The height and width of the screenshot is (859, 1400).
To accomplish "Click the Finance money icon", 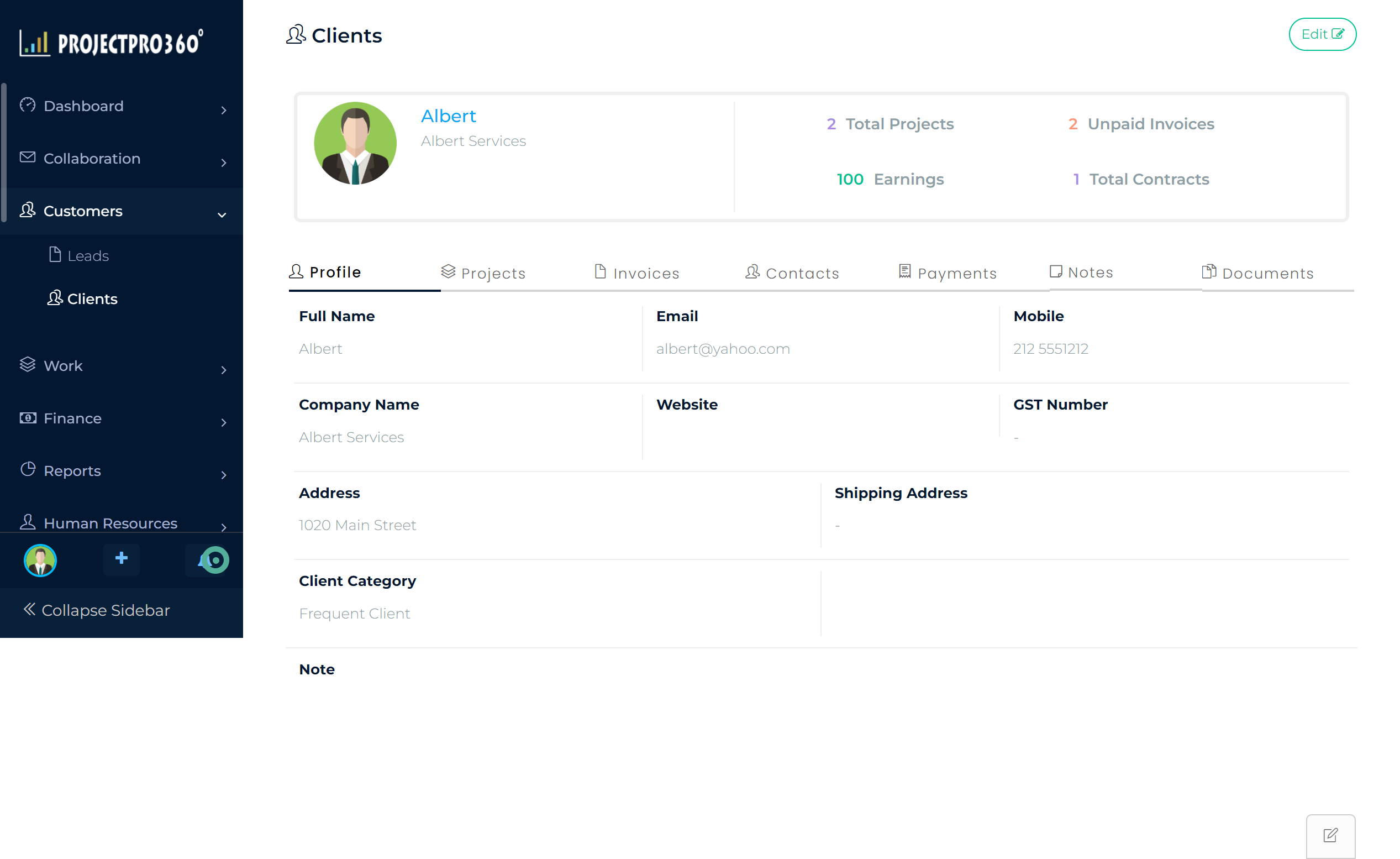I will 27,418.
